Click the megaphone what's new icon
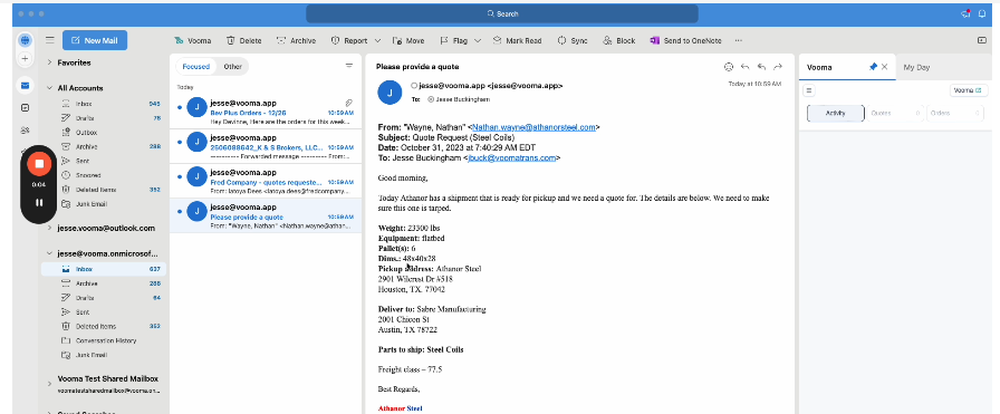 pos(966,13)
